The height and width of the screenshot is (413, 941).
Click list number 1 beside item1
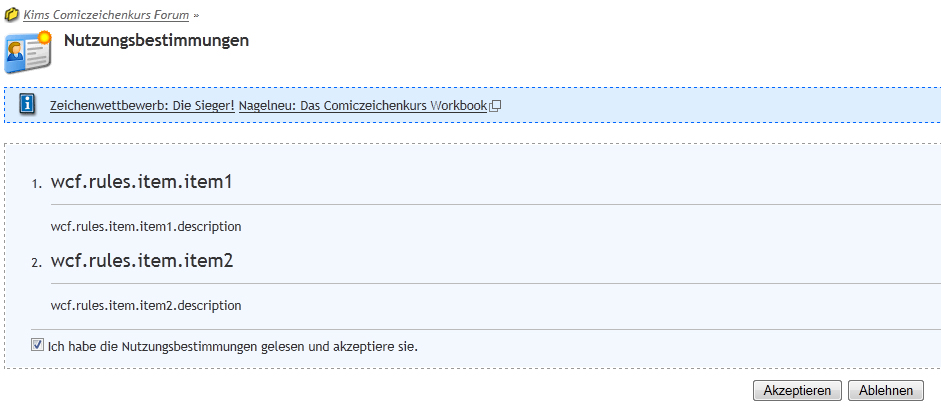36,184
